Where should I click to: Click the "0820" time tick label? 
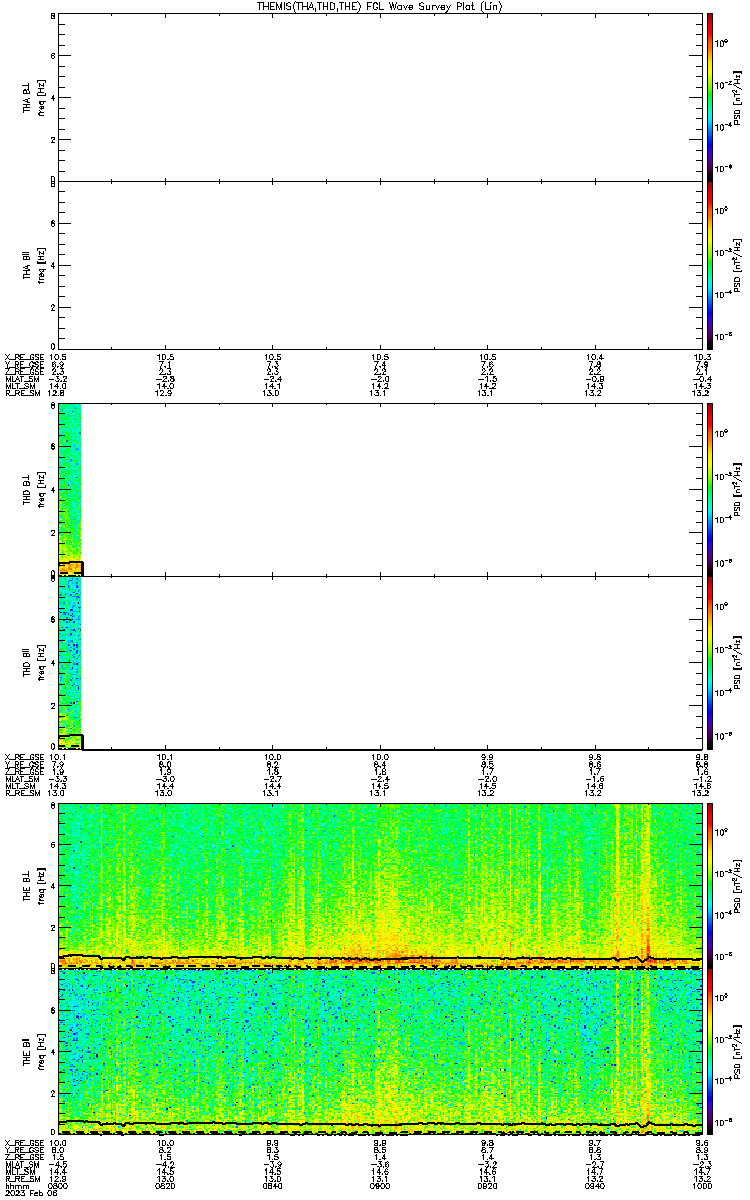tap(166, 1186)
